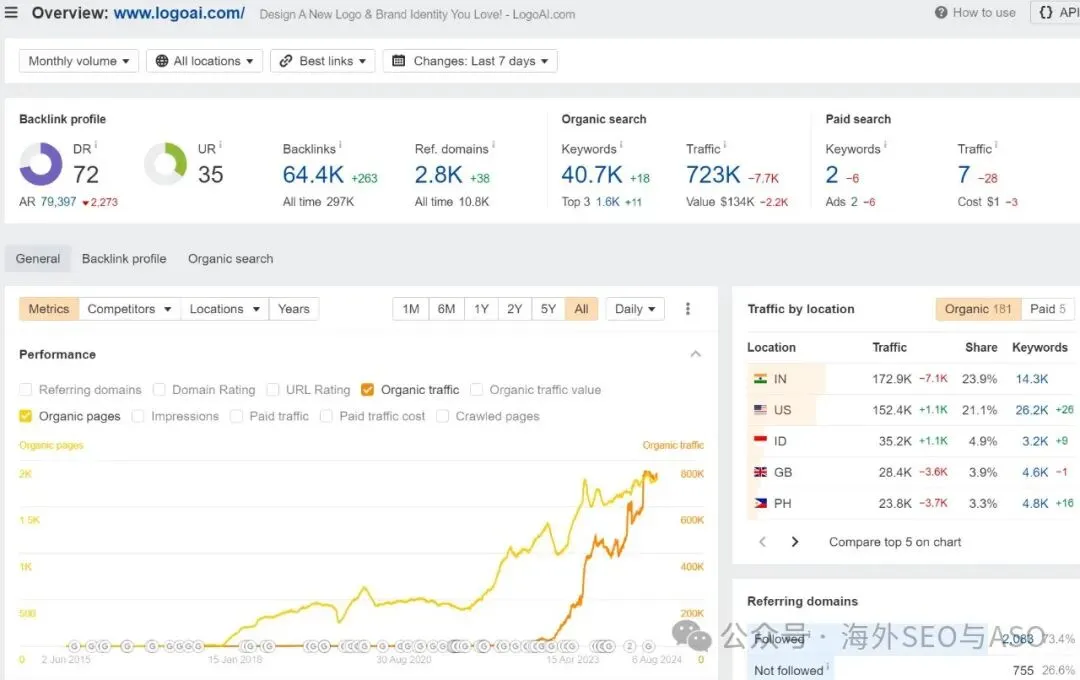This screenshot has width=1080, height=680.
Task: Switch to the Backlink profile tab
Action: click(x=124, y=259)
